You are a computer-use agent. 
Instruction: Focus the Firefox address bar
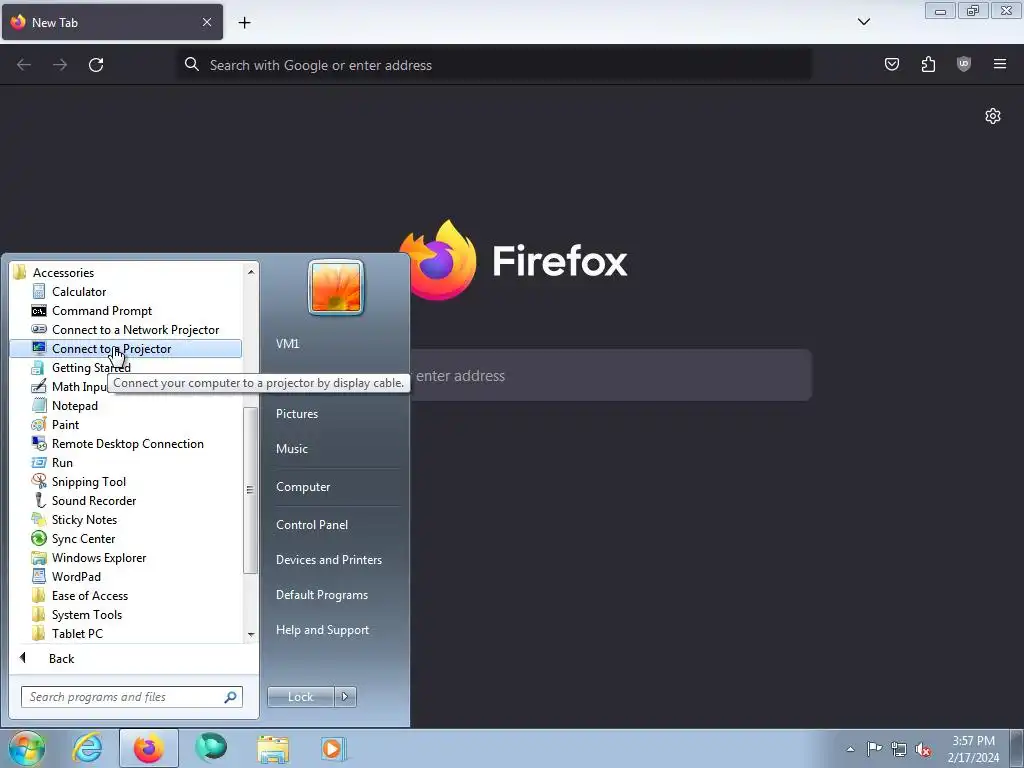[494, 65]
